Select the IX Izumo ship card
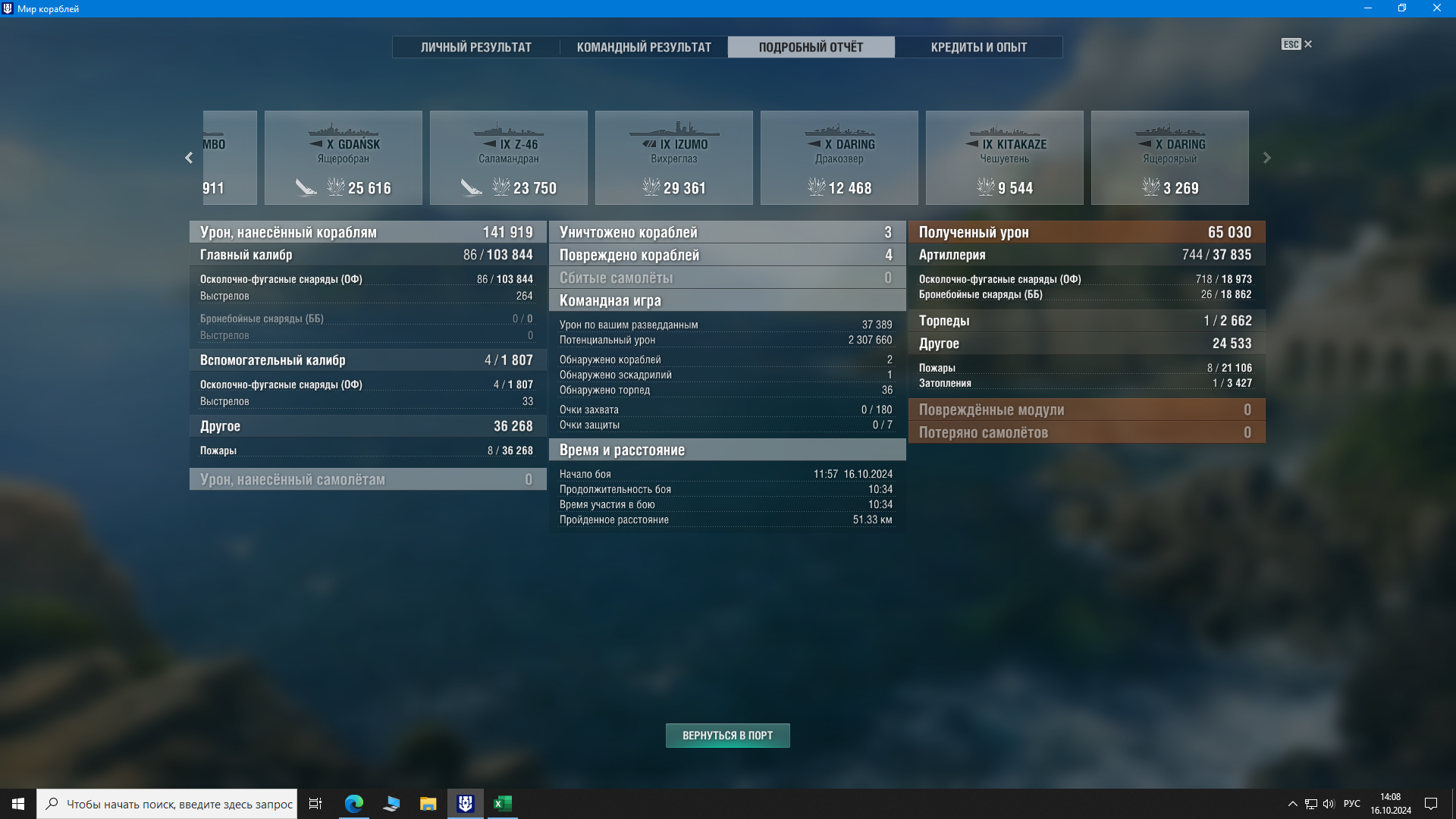Screen dimensions: 1456x819 click(673, 157)
